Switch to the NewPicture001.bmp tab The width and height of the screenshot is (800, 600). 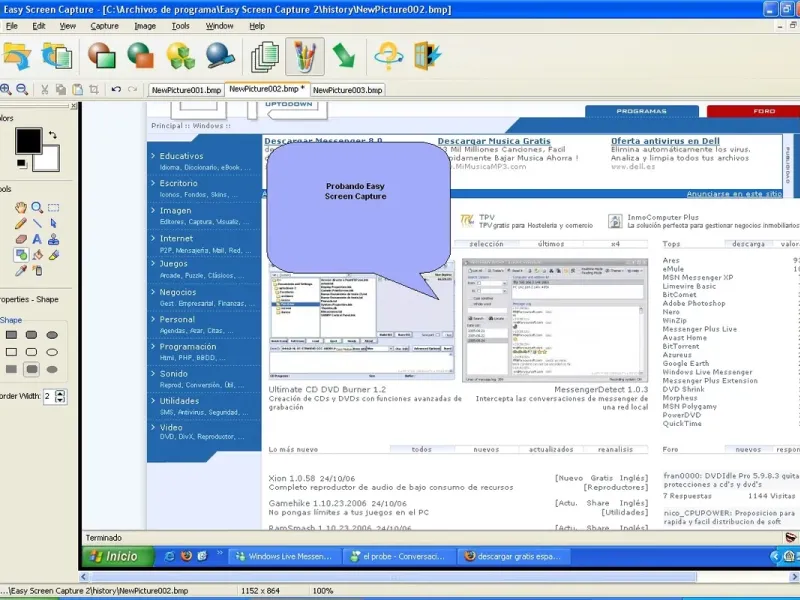[x=186, y=90]
